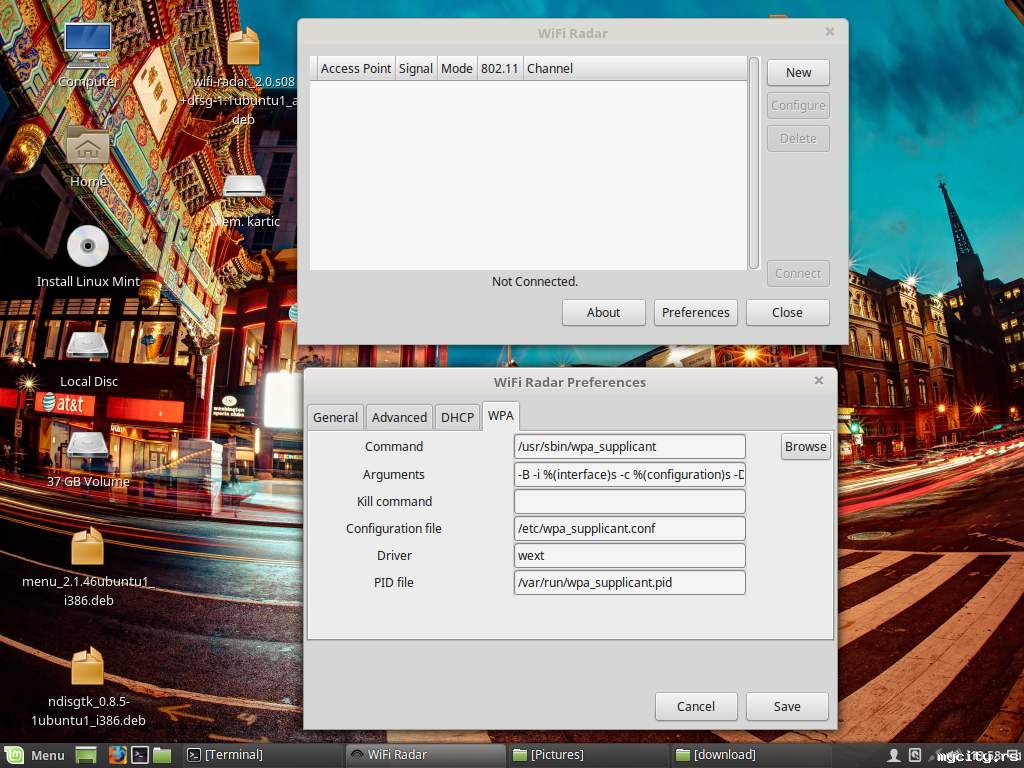1024x768 pixels.
Task: Open the Computer desktop icon
Action: [x=88, y=47]
